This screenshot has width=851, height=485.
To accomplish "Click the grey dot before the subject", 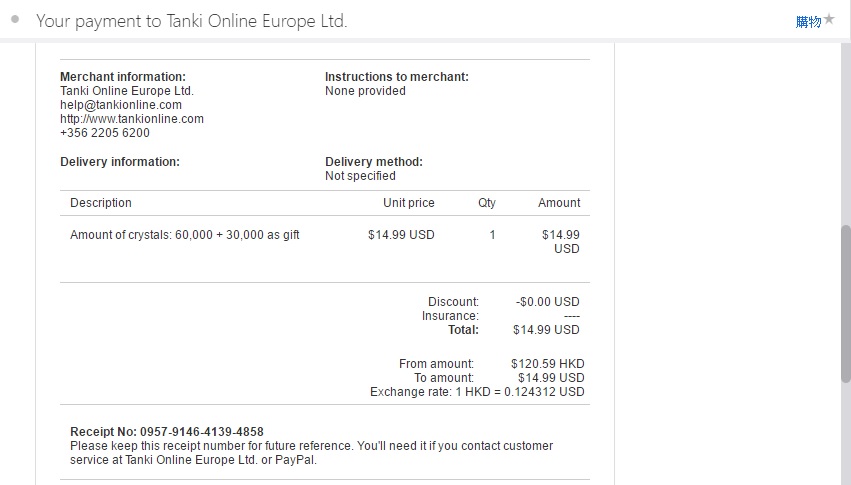I will pyautogui.click(x=15, y=19).
